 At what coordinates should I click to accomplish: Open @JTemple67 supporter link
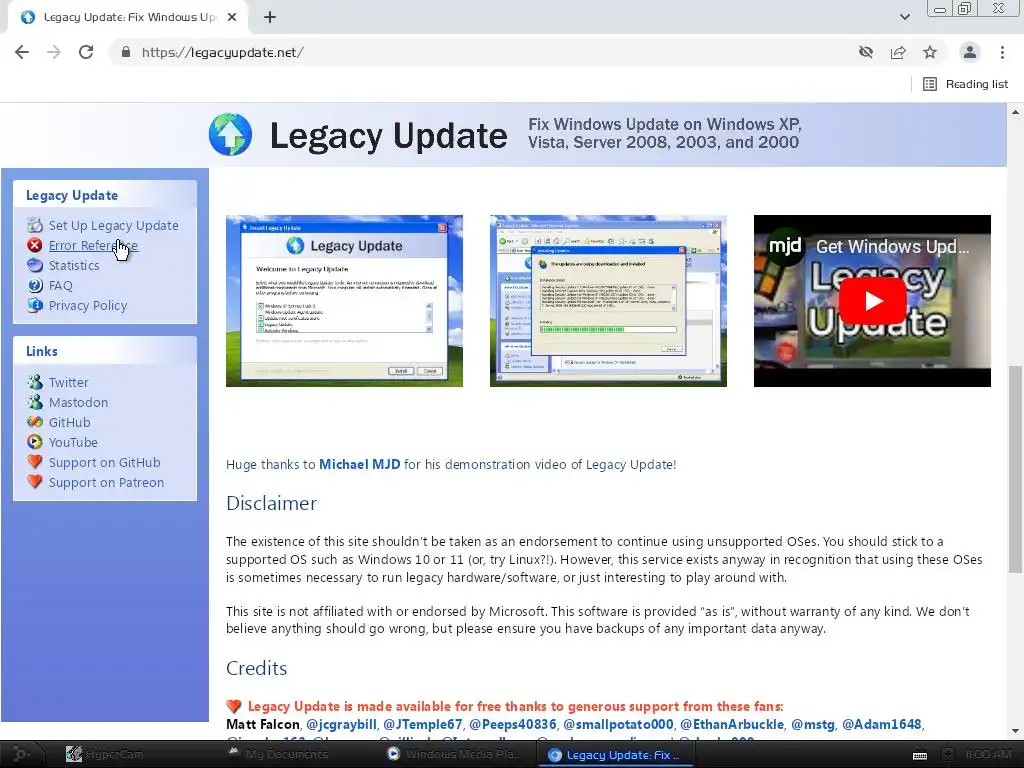coord(423,724)
